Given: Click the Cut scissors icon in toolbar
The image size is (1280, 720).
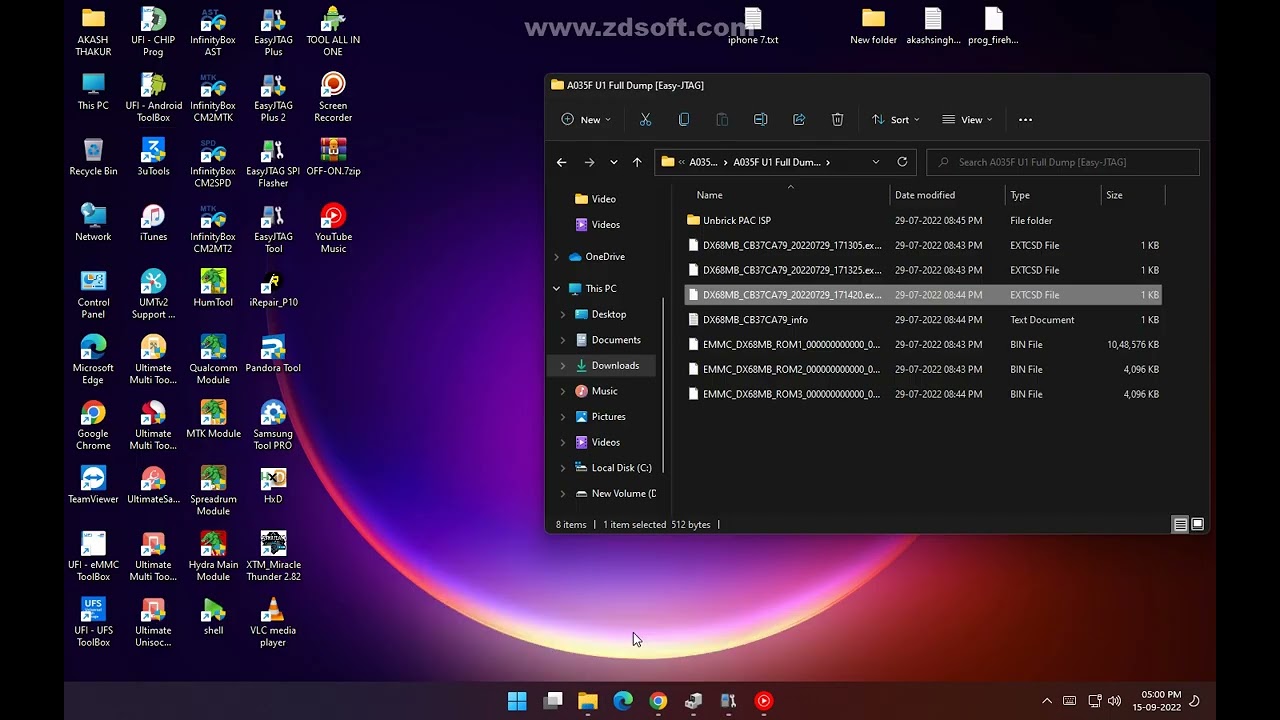Looking at the screenshot, I should click(645, 120).
